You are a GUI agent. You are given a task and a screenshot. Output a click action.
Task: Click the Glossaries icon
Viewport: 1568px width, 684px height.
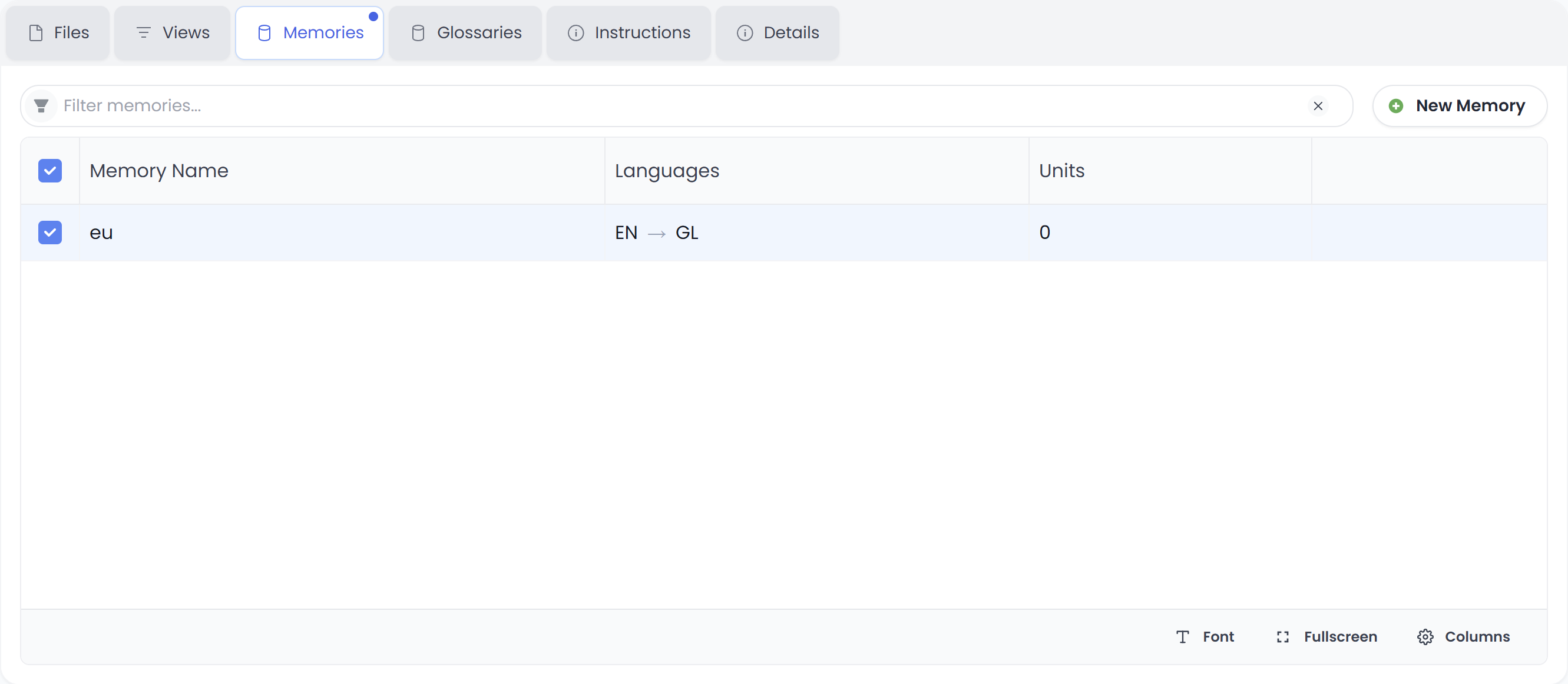tap(418, 33)
